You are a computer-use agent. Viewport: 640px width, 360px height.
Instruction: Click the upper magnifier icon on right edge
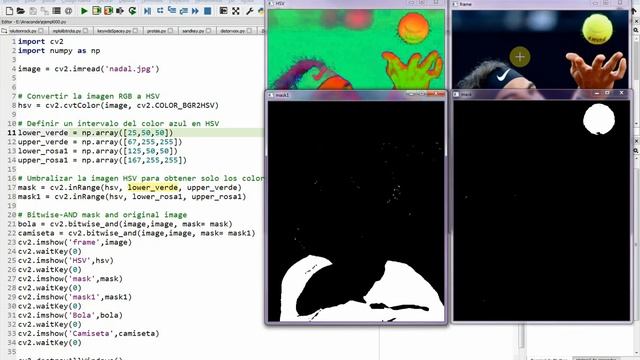(x=636, y=30)
